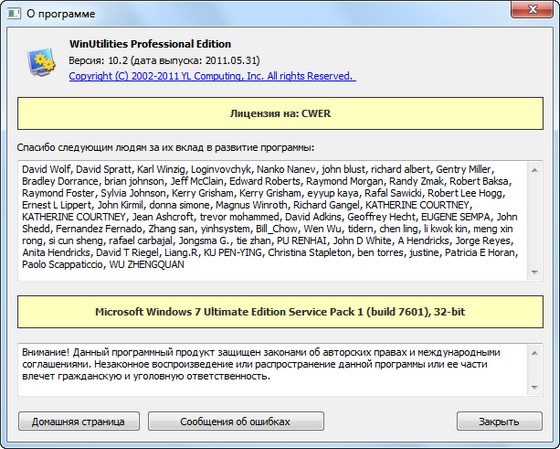This screenshot has height=449, width=560.
Task: Click the name Robert Lee Hogg
Action: point(466,193)
